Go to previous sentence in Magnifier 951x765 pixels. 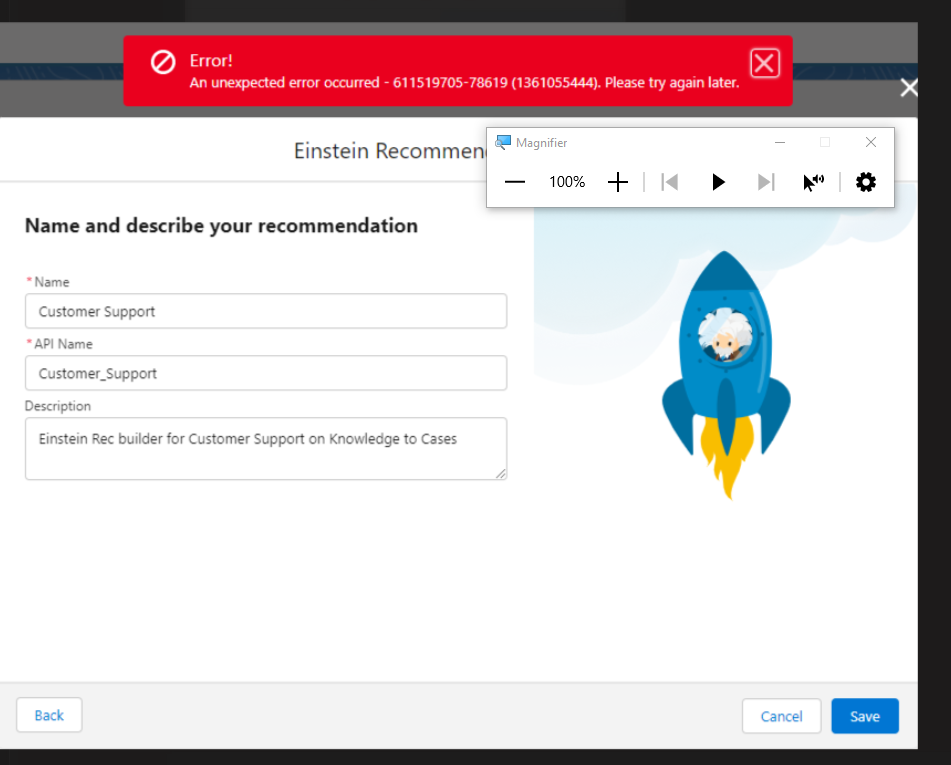(670, 182)
